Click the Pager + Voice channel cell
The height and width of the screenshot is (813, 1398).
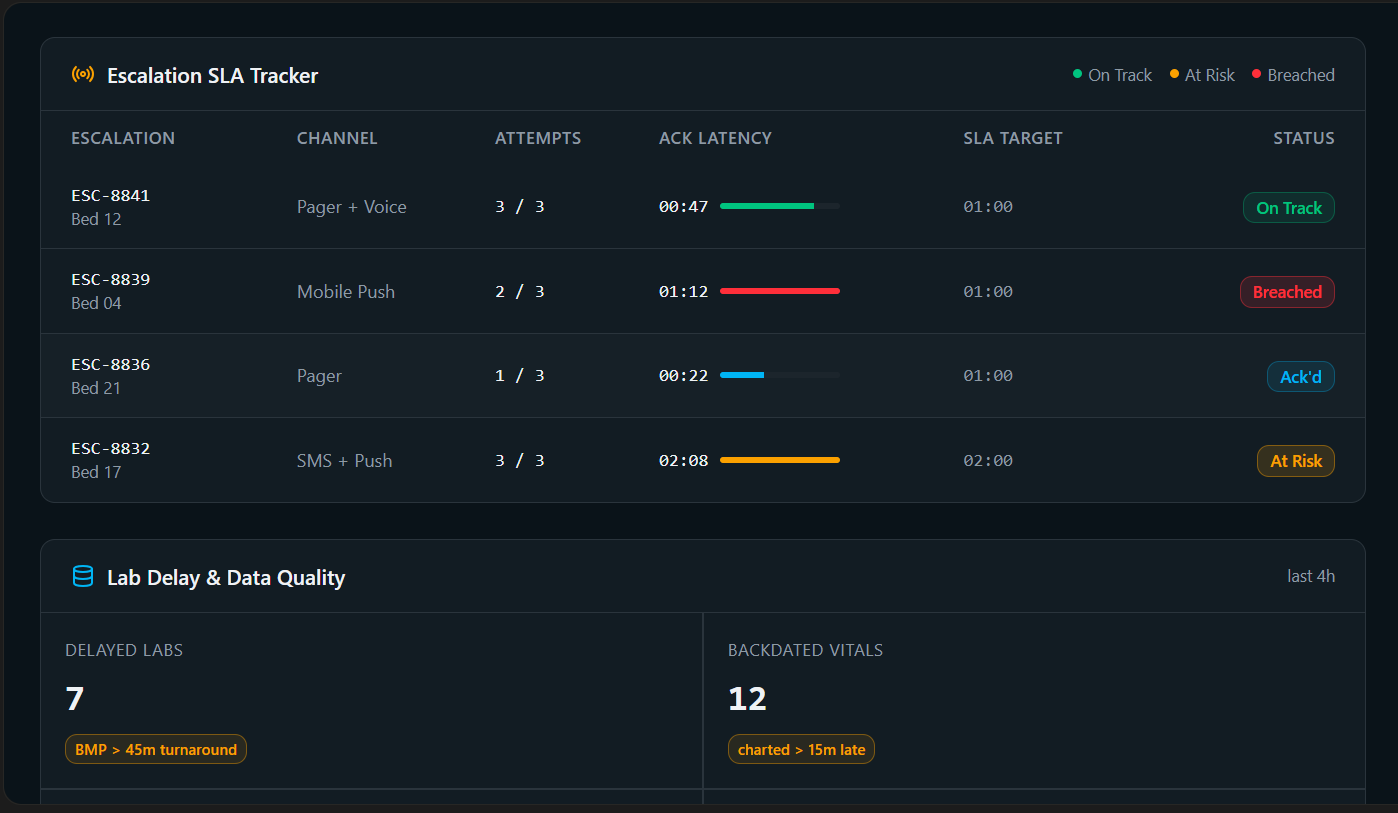click(352, 207)
